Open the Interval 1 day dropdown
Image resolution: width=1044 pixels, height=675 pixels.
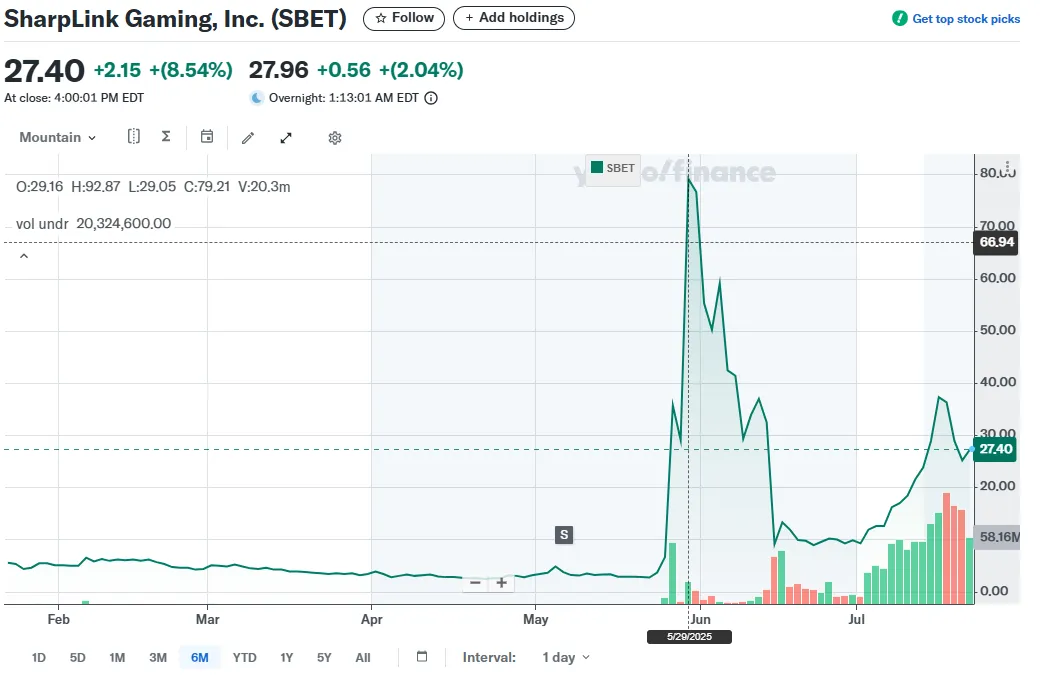coord(565,657)
